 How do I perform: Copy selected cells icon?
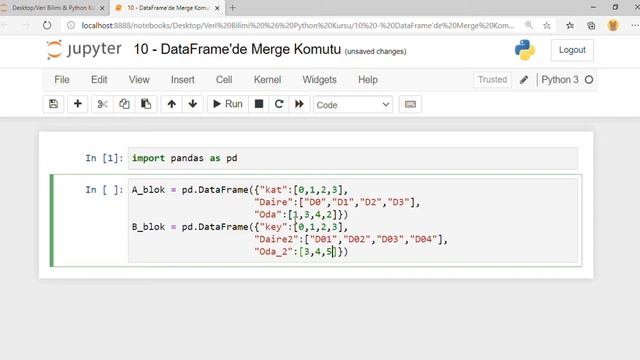(124, 104)
